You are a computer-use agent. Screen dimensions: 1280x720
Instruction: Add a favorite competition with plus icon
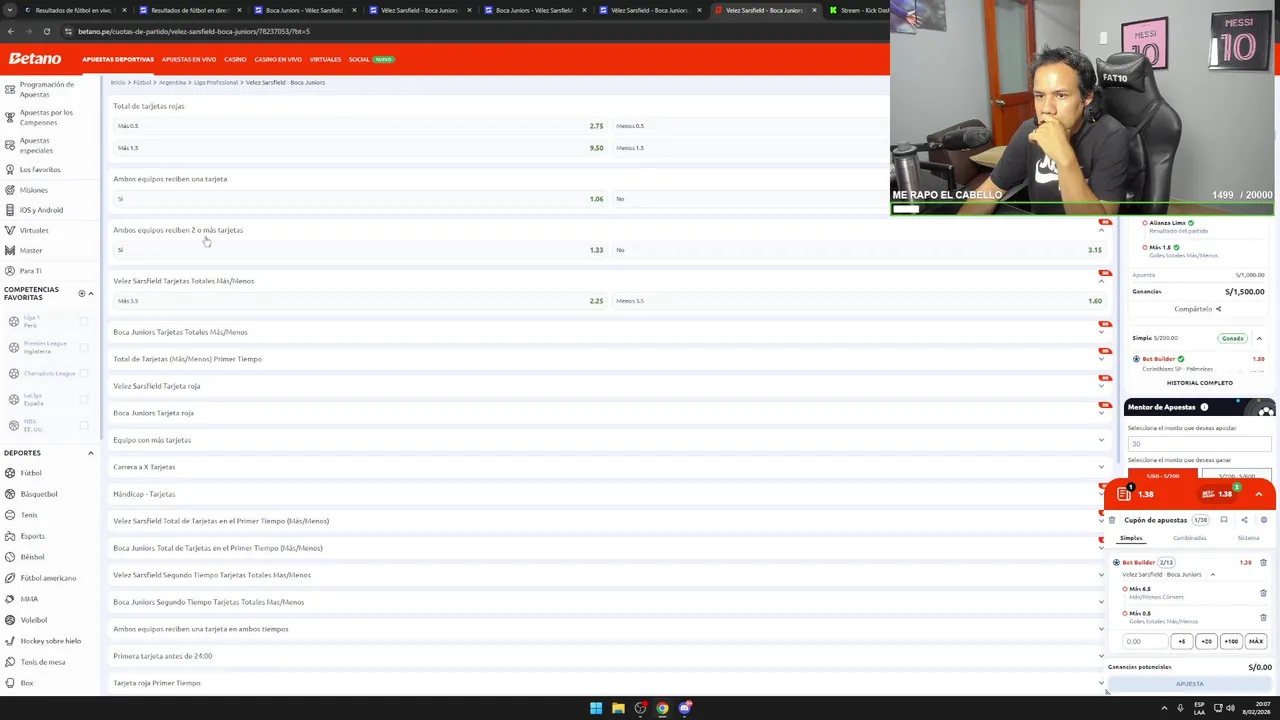82,294
